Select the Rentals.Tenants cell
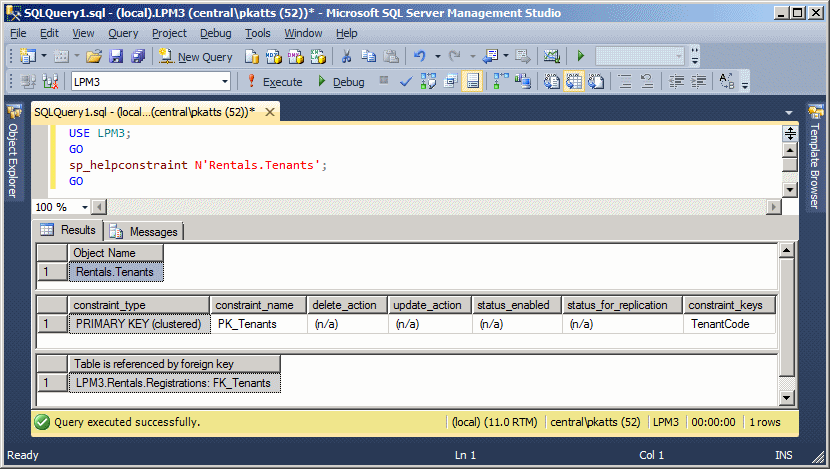 pyautogui.click(x=115, y=272)
